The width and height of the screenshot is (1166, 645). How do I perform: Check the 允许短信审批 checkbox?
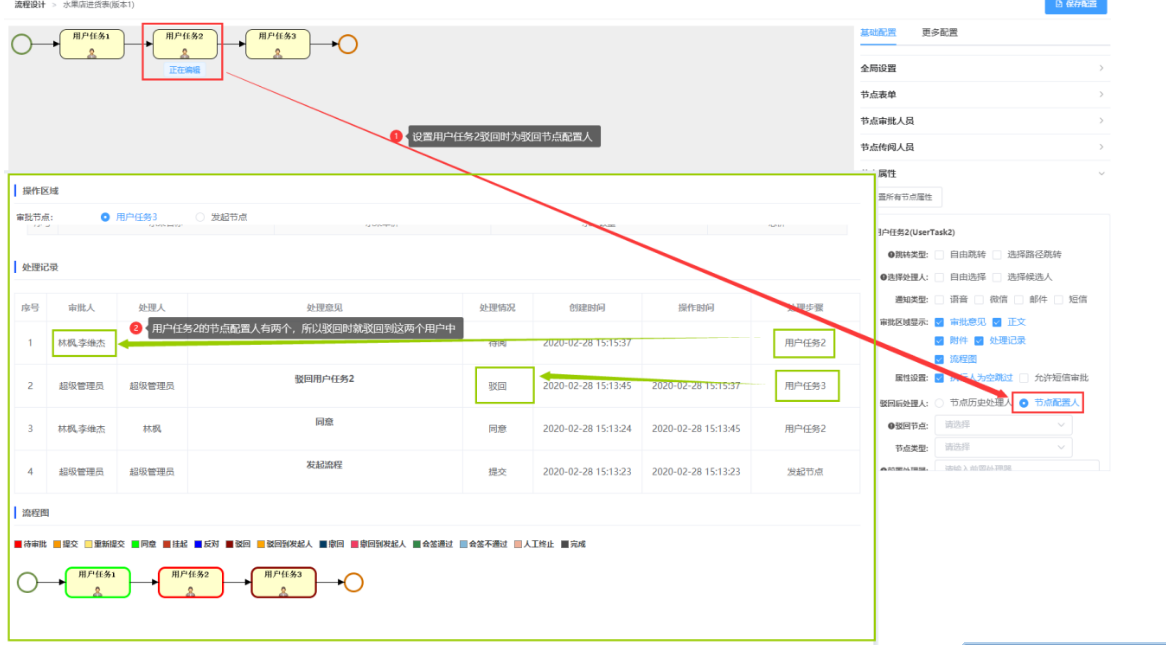[1024, 378]
